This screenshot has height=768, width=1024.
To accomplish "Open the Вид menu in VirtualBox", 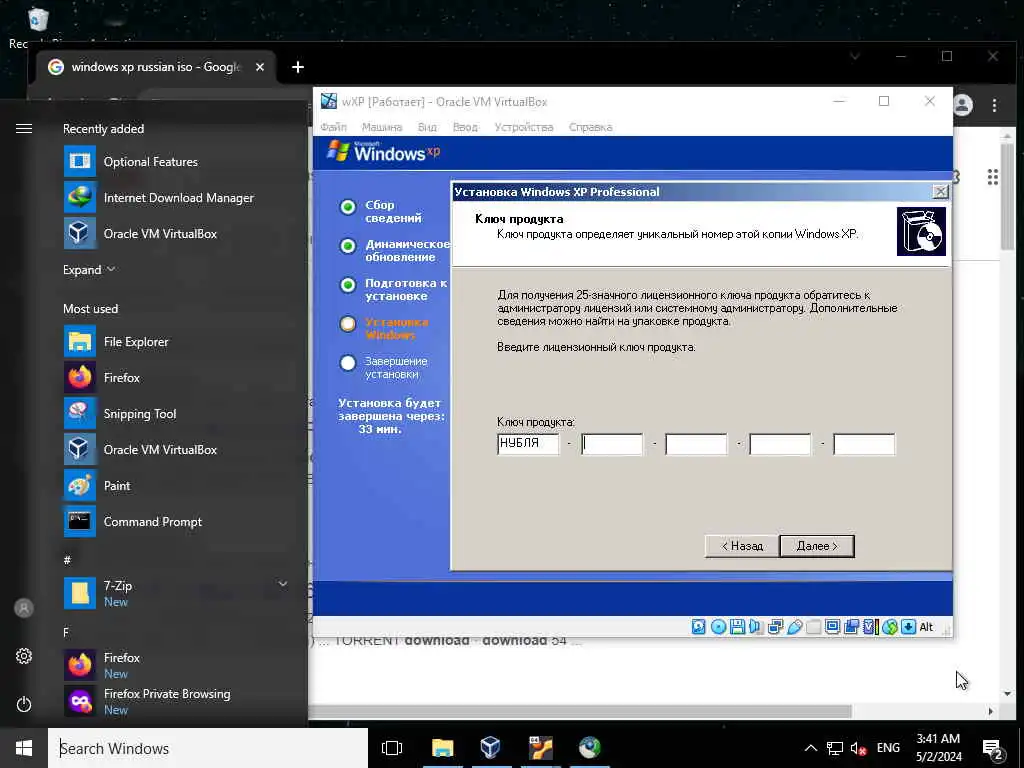I will click(x=427, y=127).
